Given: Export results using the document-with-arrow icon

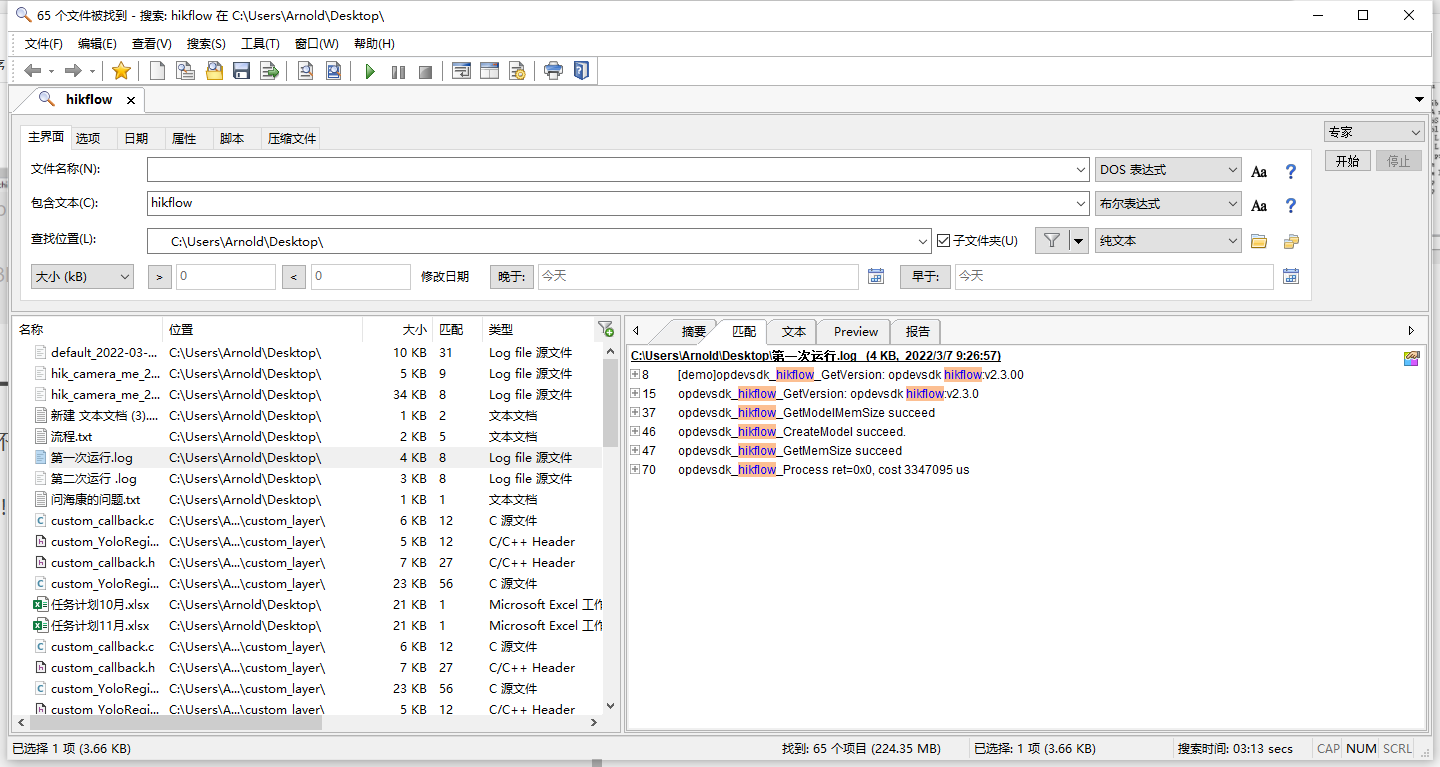Looking at the screenshot, I should click(x=270, y=70).
